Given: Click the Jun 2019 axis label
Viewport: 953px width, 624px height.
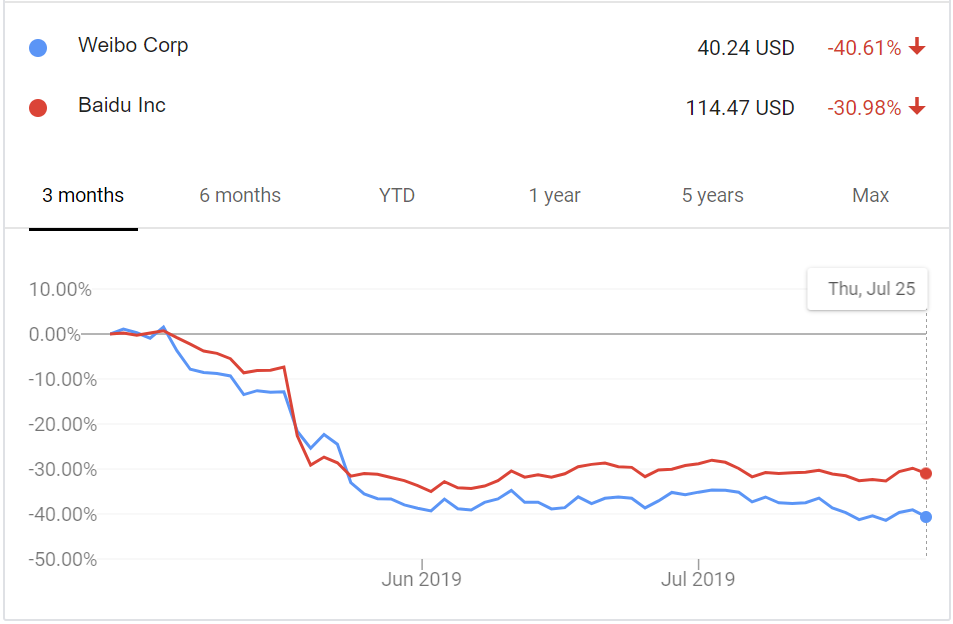Looking at the screenshot, I should 421,579.
